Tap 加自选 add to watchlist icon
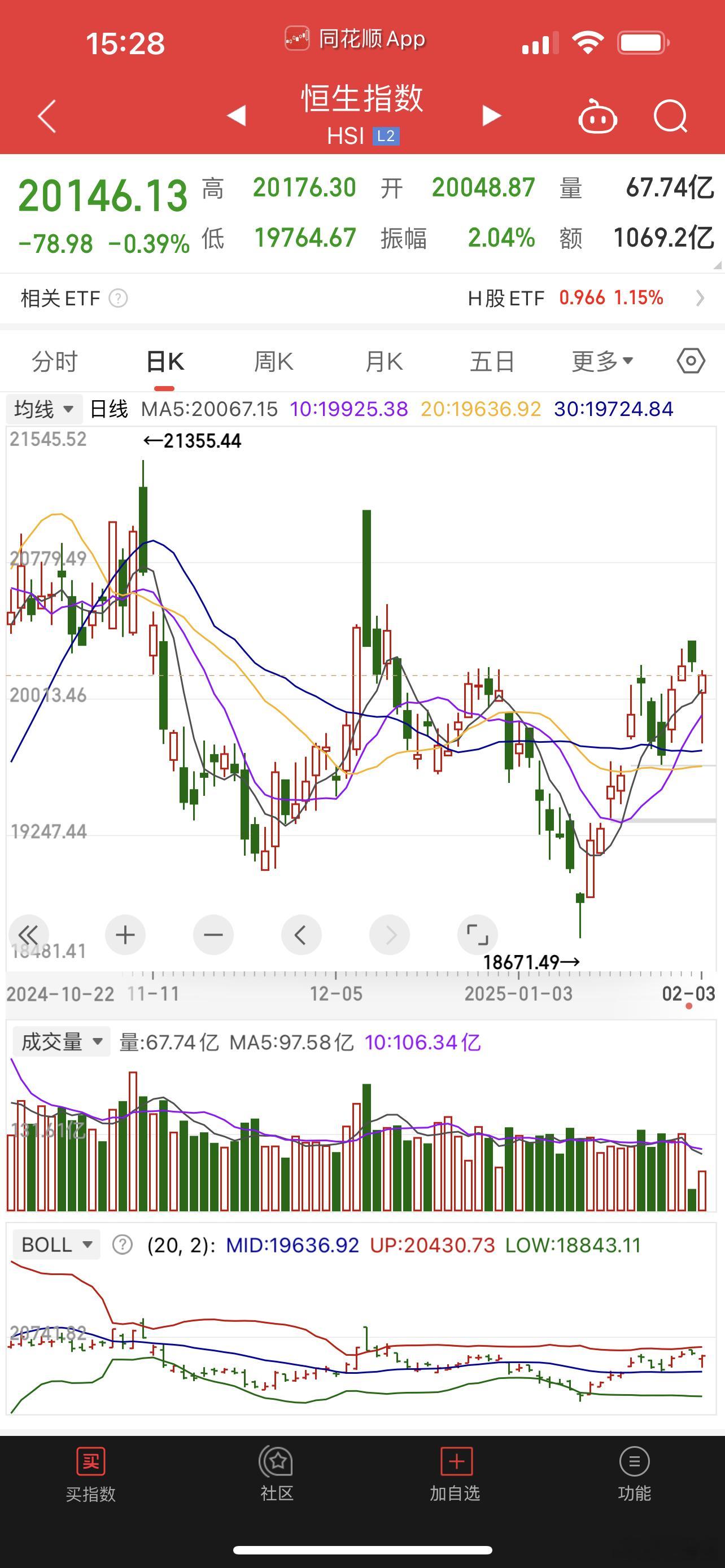 click(456, 1461)
